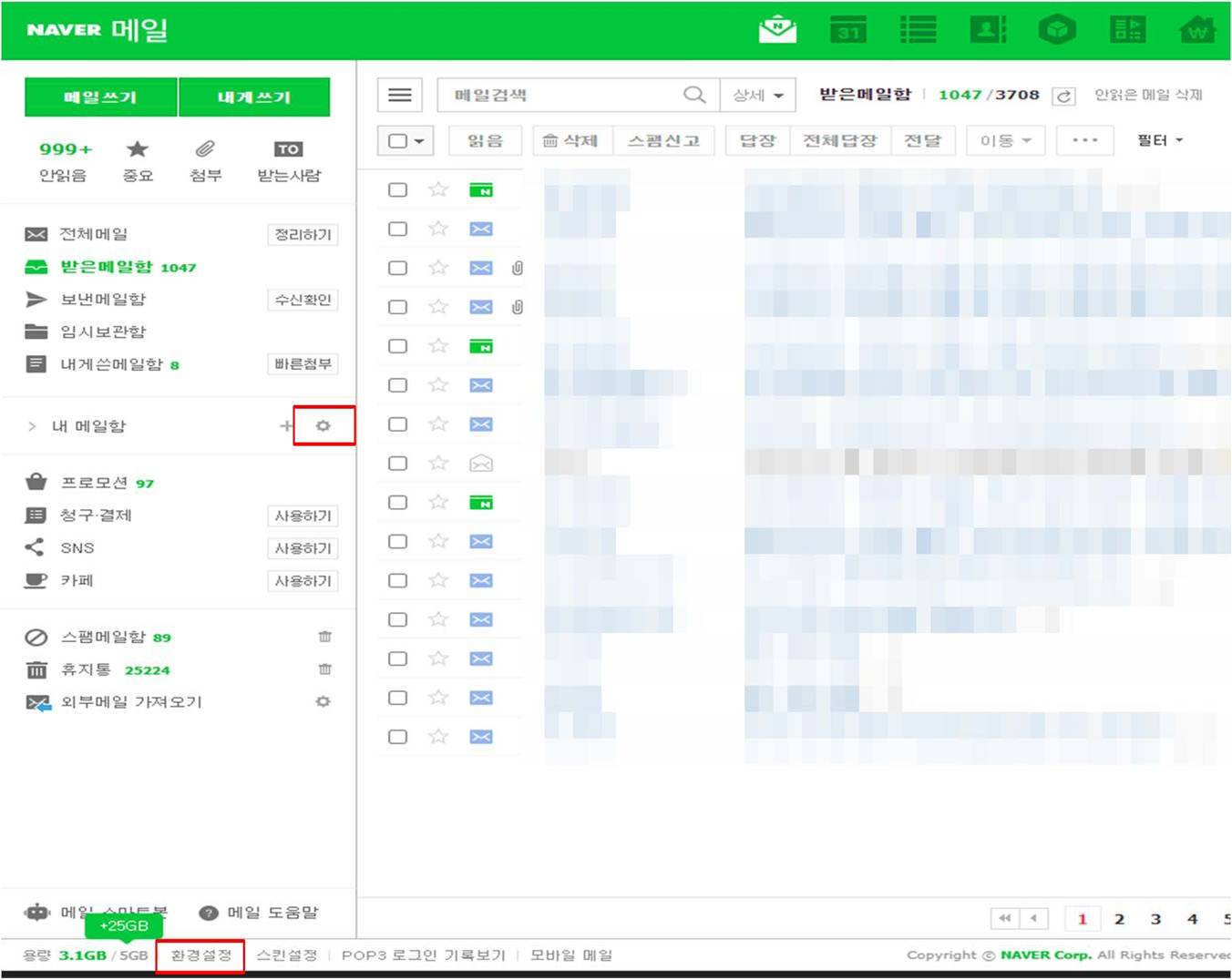Open 스팸메일함 folder
Image resolution: width=1232 pixels, height=980 pixels.
pos(103,637)
